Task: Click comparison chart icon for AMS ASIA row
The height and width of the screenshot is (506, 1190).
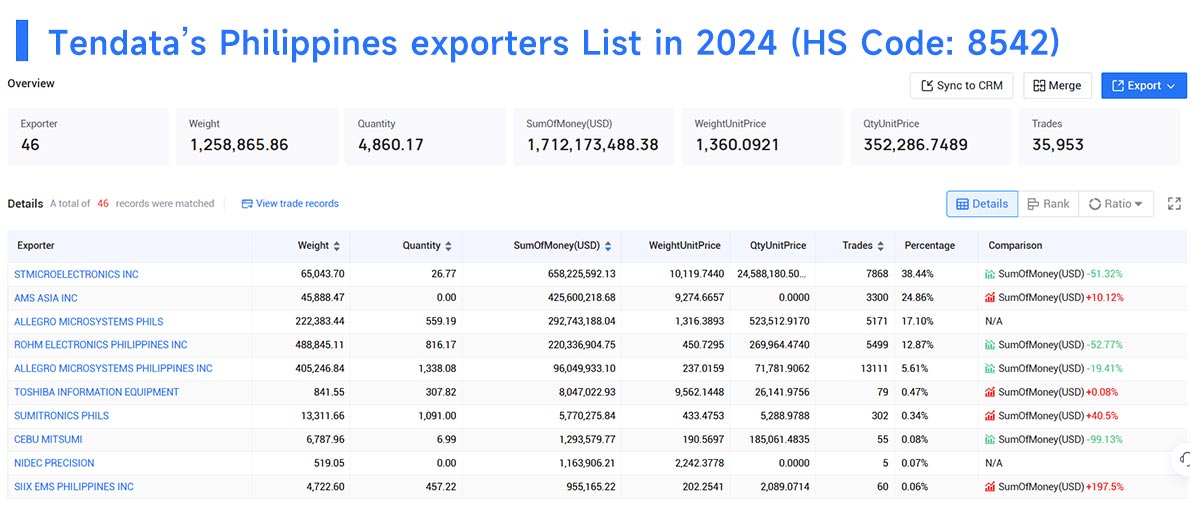Action: (990, 297)
